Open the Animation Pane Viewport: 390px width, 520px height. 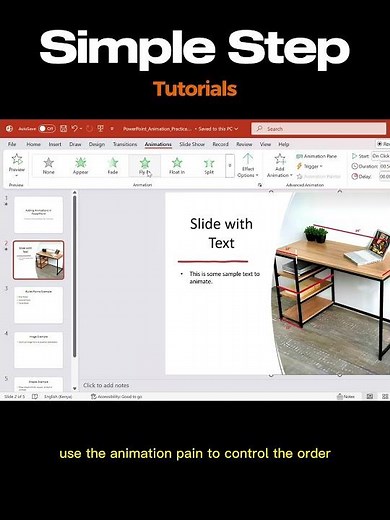pos(317,156)
